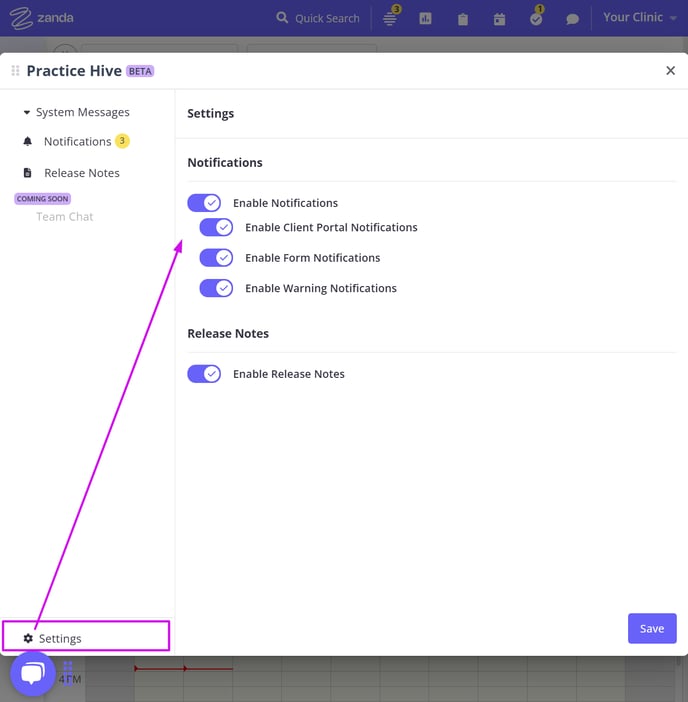This screenshot has height=702, width=688.
Task: Open the chat bubble icon in top bar
Action: point(572,19)
